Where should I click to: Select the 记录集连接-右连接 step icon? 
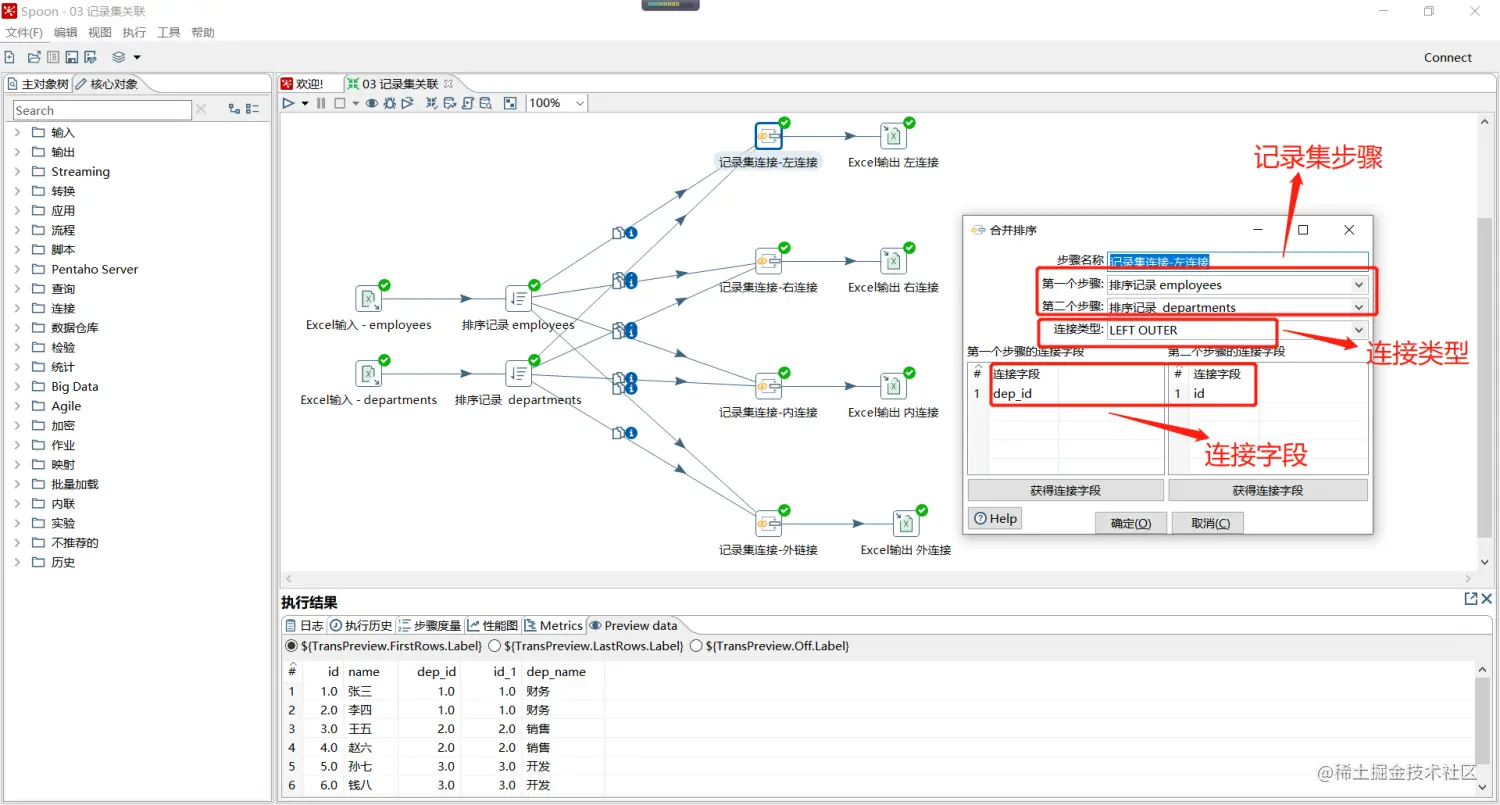[768, 261]
